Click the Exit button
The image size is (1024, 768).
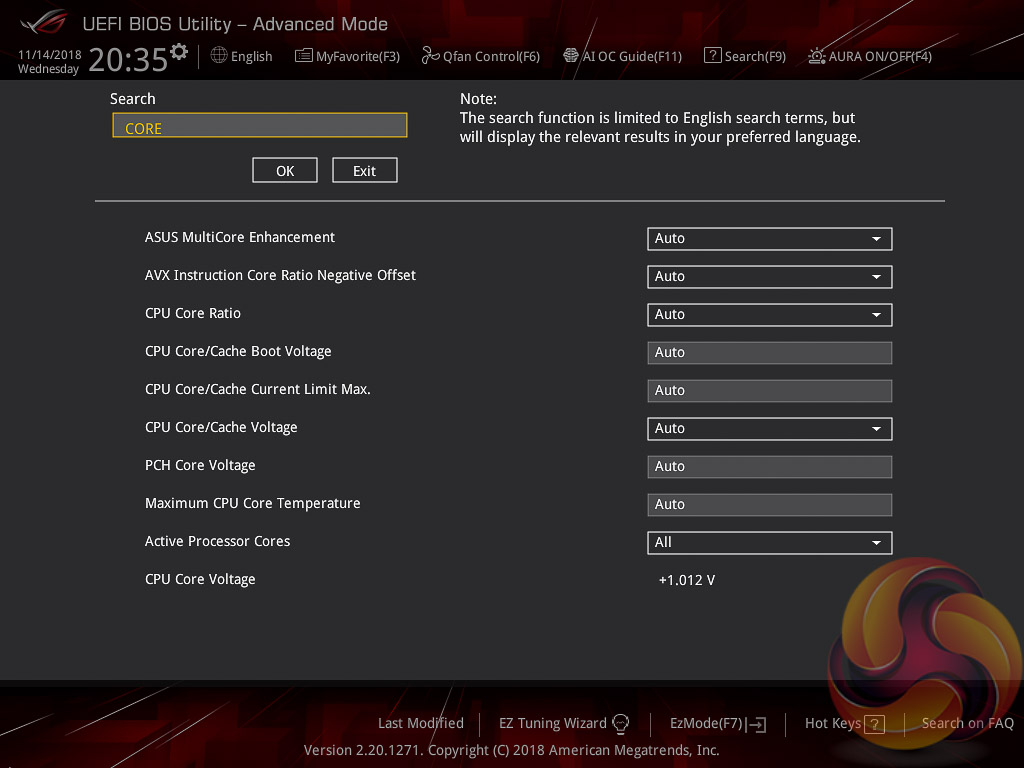pos(365,171)
